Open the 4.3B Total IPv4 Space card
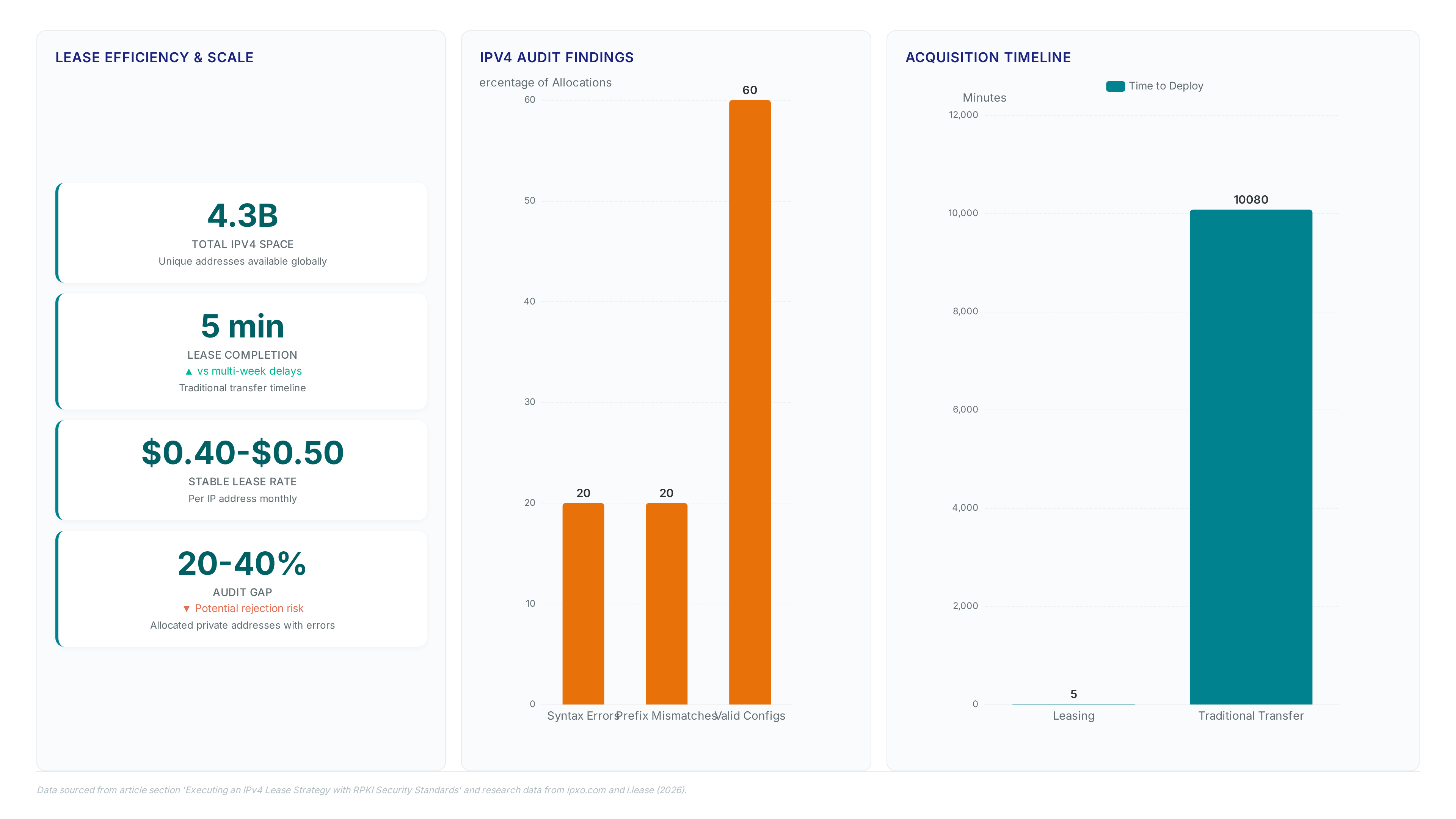 [242, 233]
